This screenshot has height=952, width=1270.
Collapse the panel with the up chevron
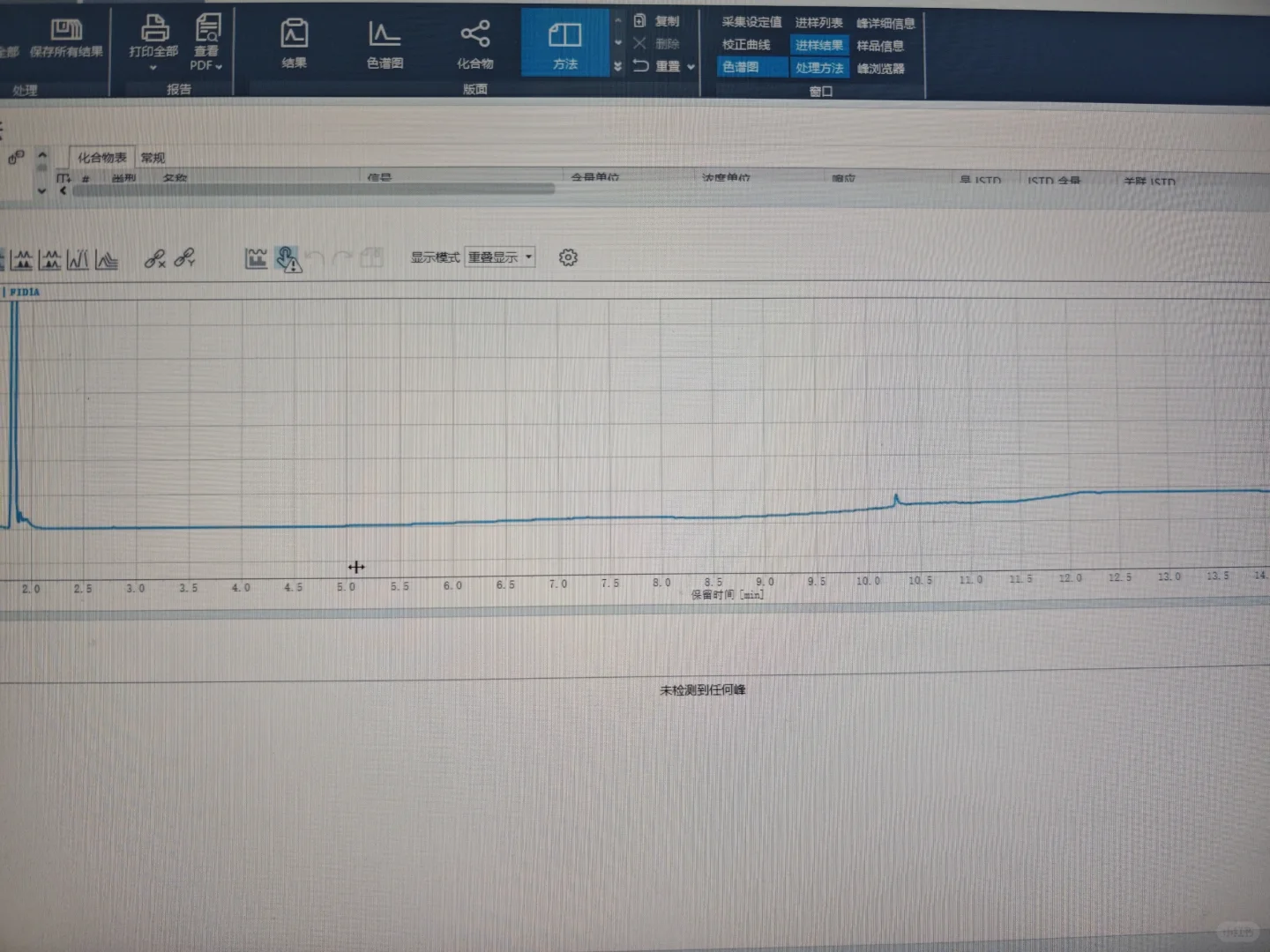[41, 155]
